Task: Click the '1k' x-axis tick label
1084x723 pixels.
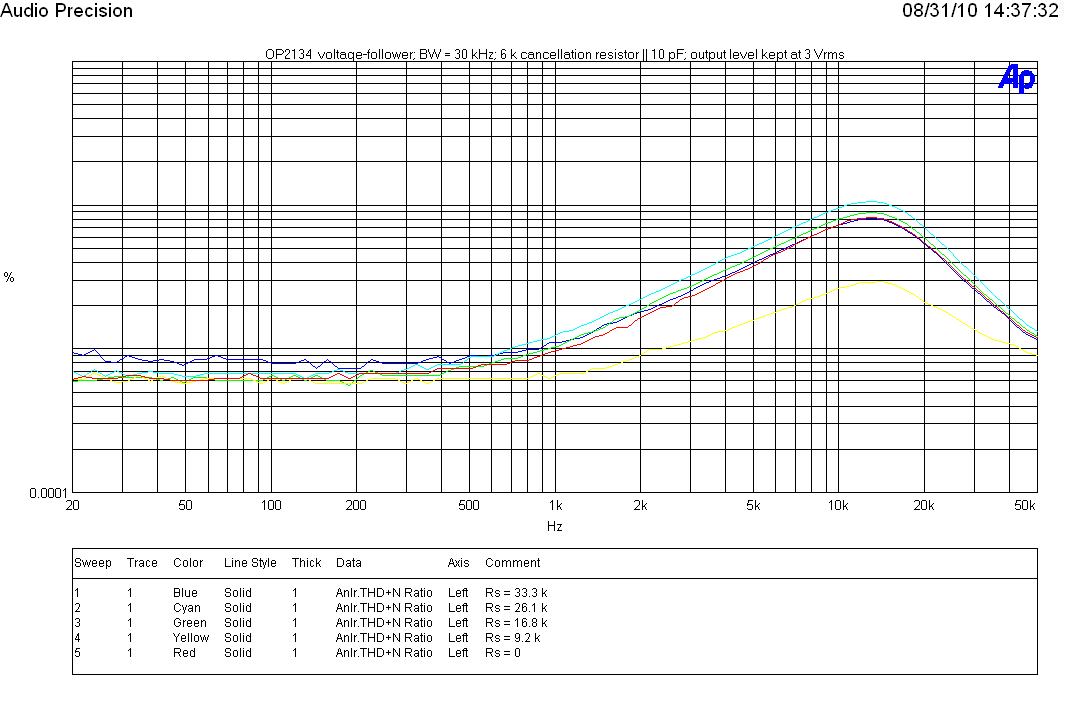Action: coord(555,505)
